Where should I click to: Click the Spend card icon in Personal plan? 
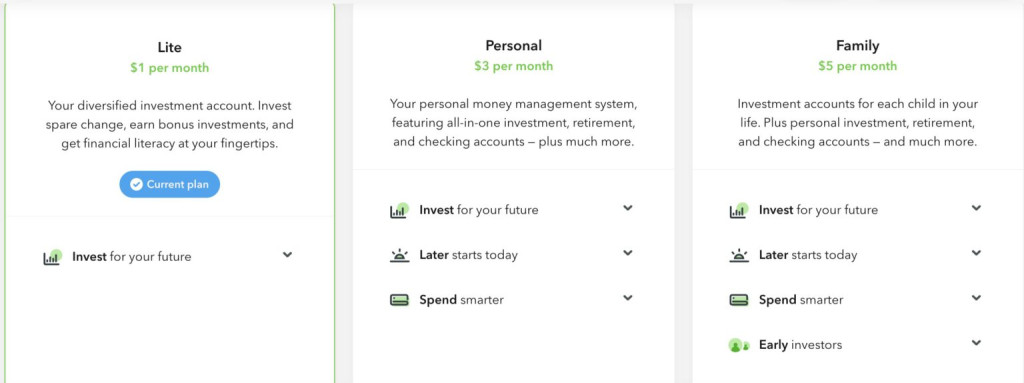click(399, 300)
